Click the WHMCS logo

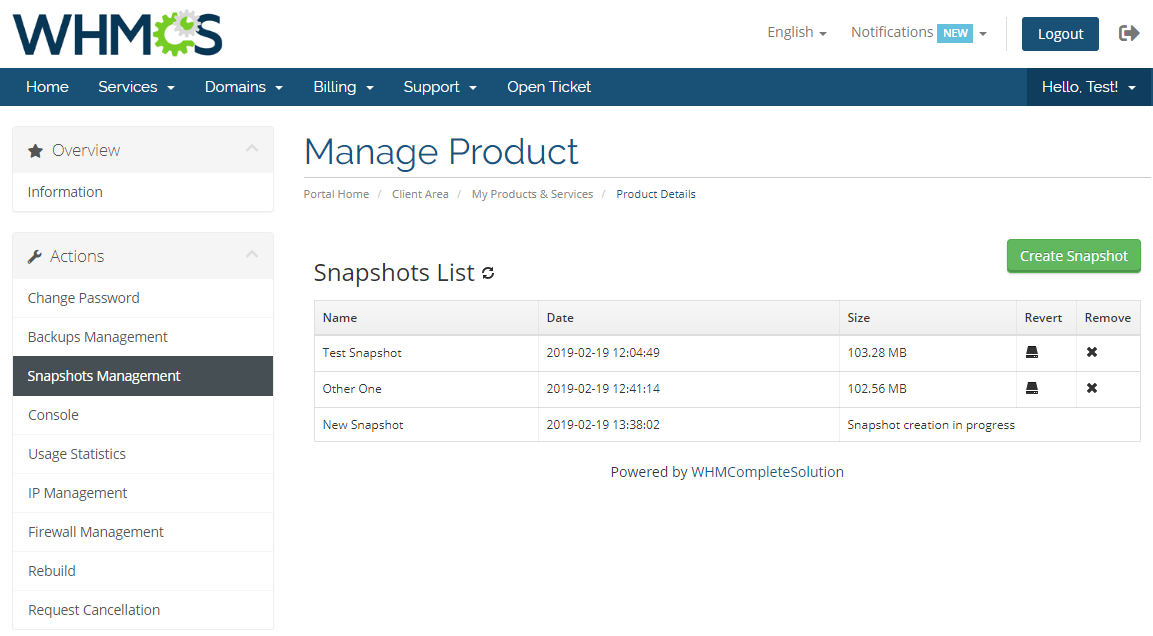pyautogui.click(x=118, y=34)
